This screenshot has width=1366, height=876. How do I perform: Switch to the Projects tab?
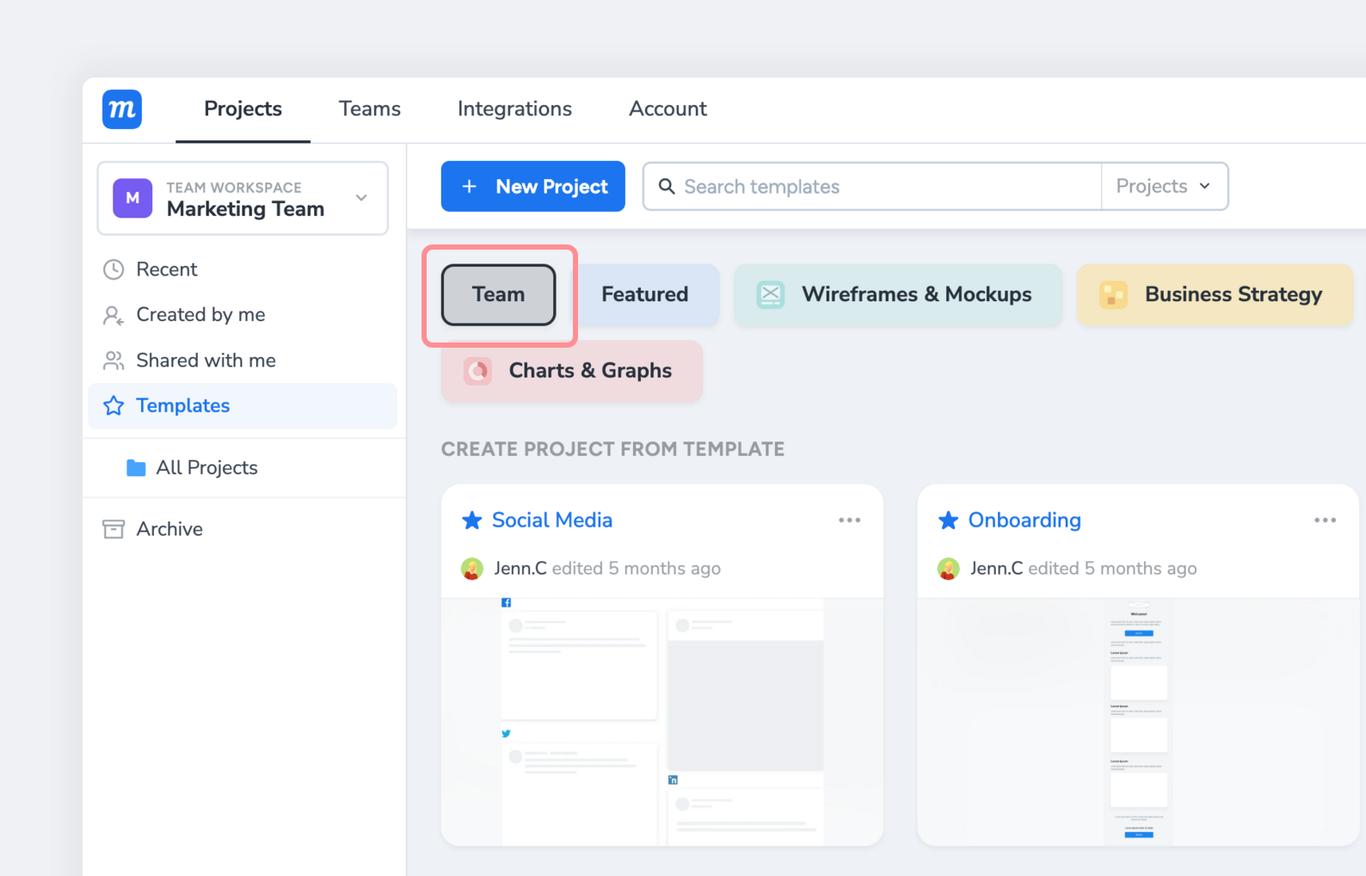(x=243, y=109)
